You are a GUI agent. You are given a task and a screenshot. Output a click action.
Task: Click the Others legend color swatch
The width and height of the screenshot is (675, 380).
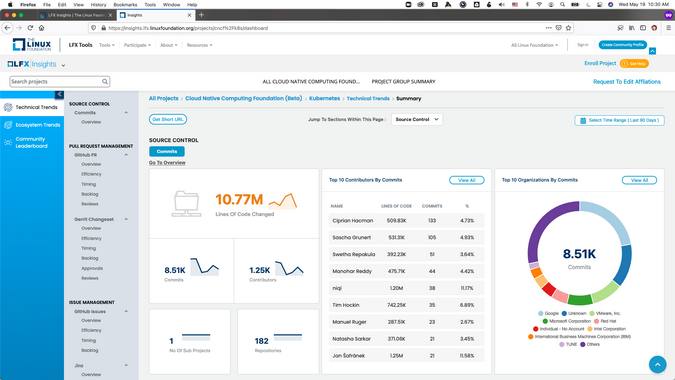pos(582,344)
